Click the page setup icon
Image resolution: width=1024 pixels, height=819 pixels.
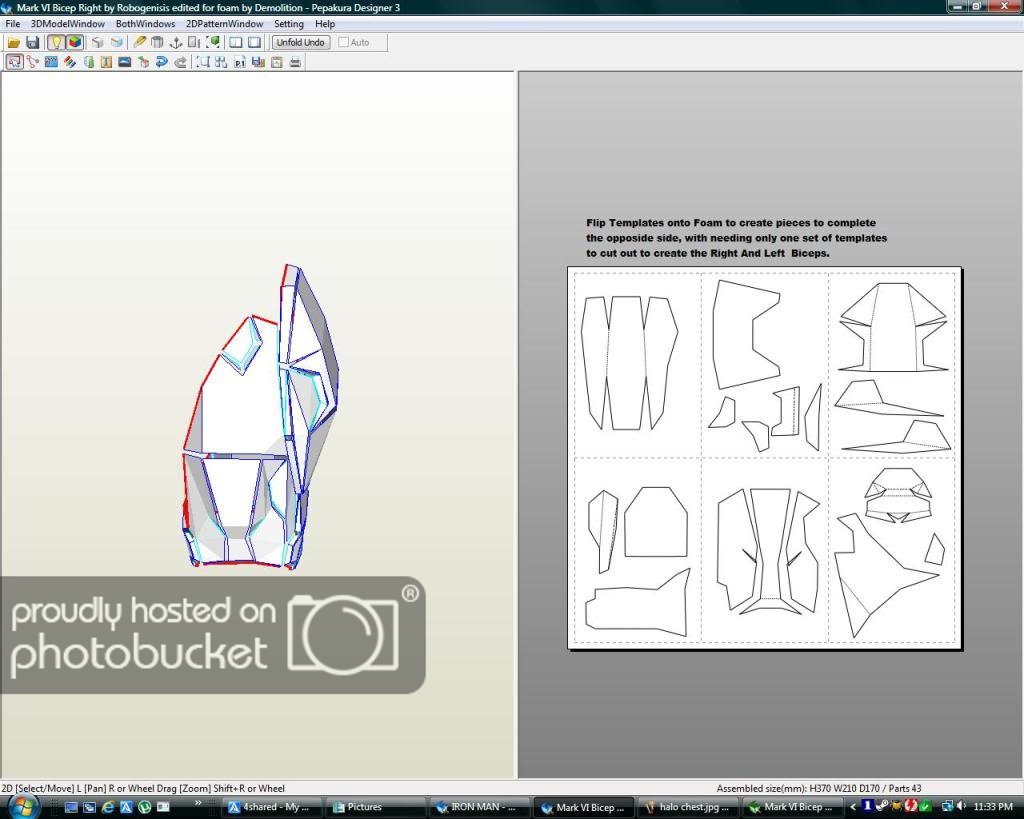(x=277, y=62)
